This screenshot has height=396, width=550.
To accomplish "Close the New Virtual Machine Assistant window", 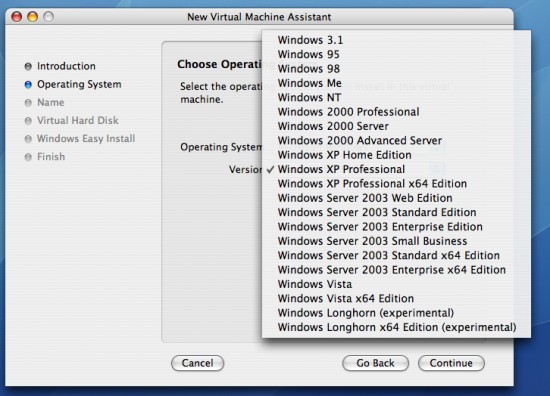I will point(16,16).
